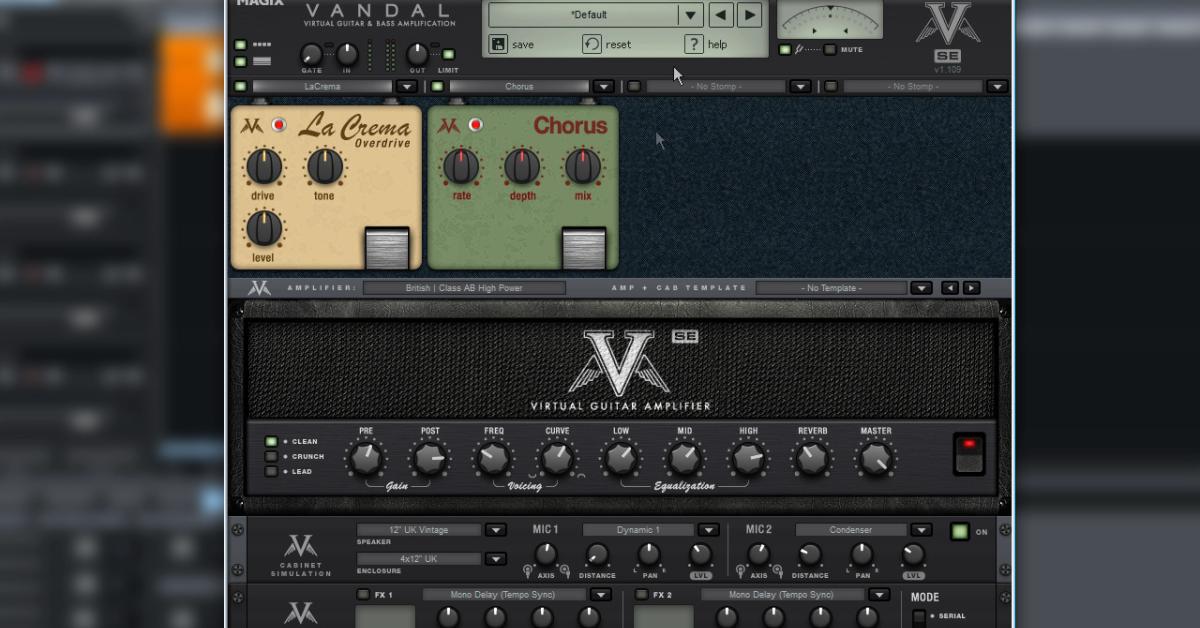The width and height of the screenshot is (1200, 628).
Task: Click the amp MASTER knob
Action: coord(876,459)
